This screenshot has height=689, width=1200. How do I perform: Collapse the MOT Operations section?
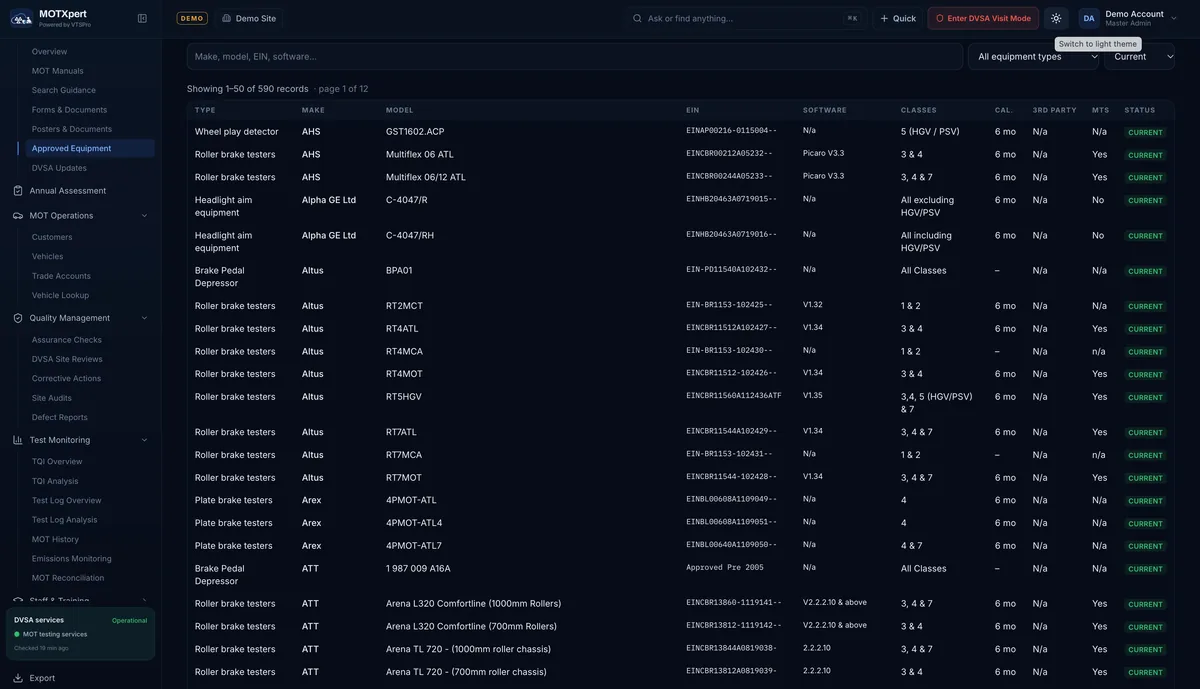(144, 216)
